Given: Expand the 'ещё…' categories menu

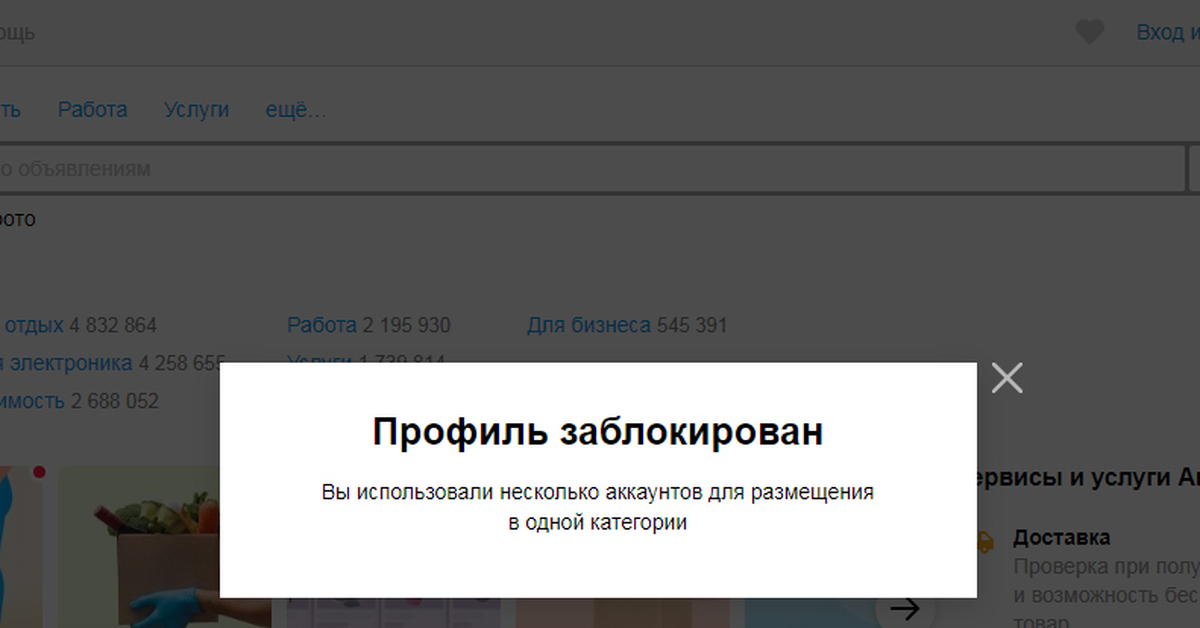Looking at the screenshot, I should click(x=295, y=110).
